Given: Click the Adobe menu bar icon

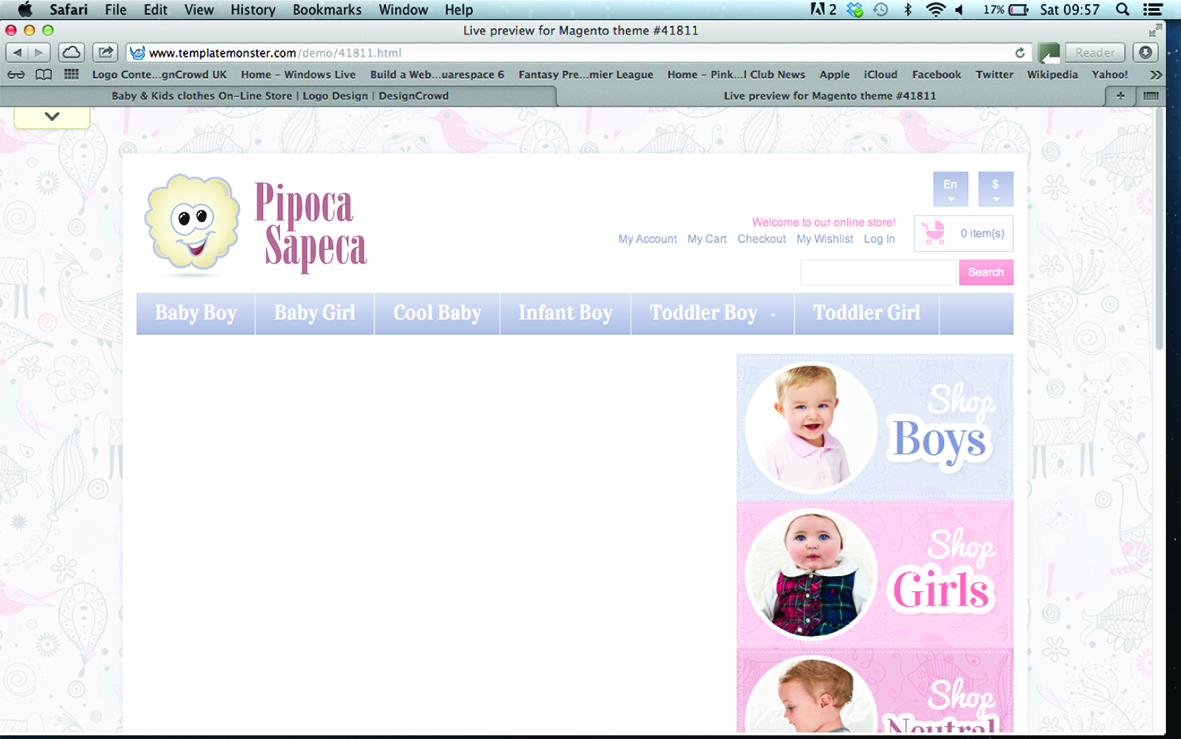Looking at the screenshot, I should [823, 10].
